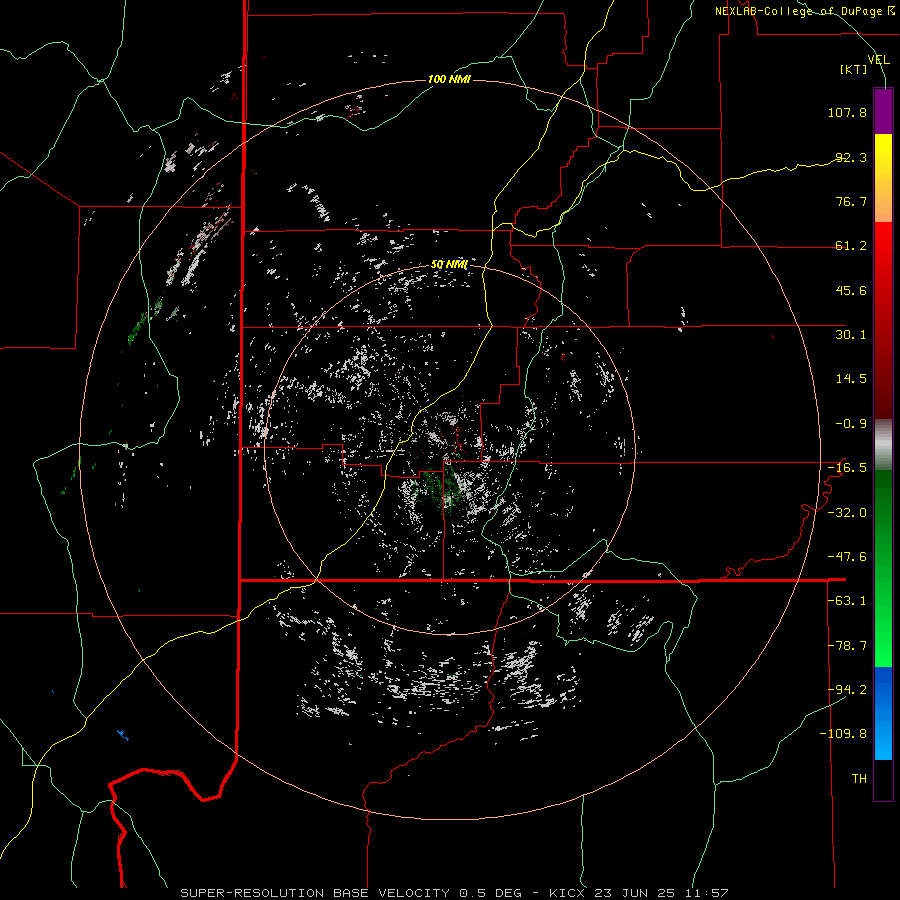Select the VEL legend title
Viewport: 900px width, 900px height.
[879, 60]
